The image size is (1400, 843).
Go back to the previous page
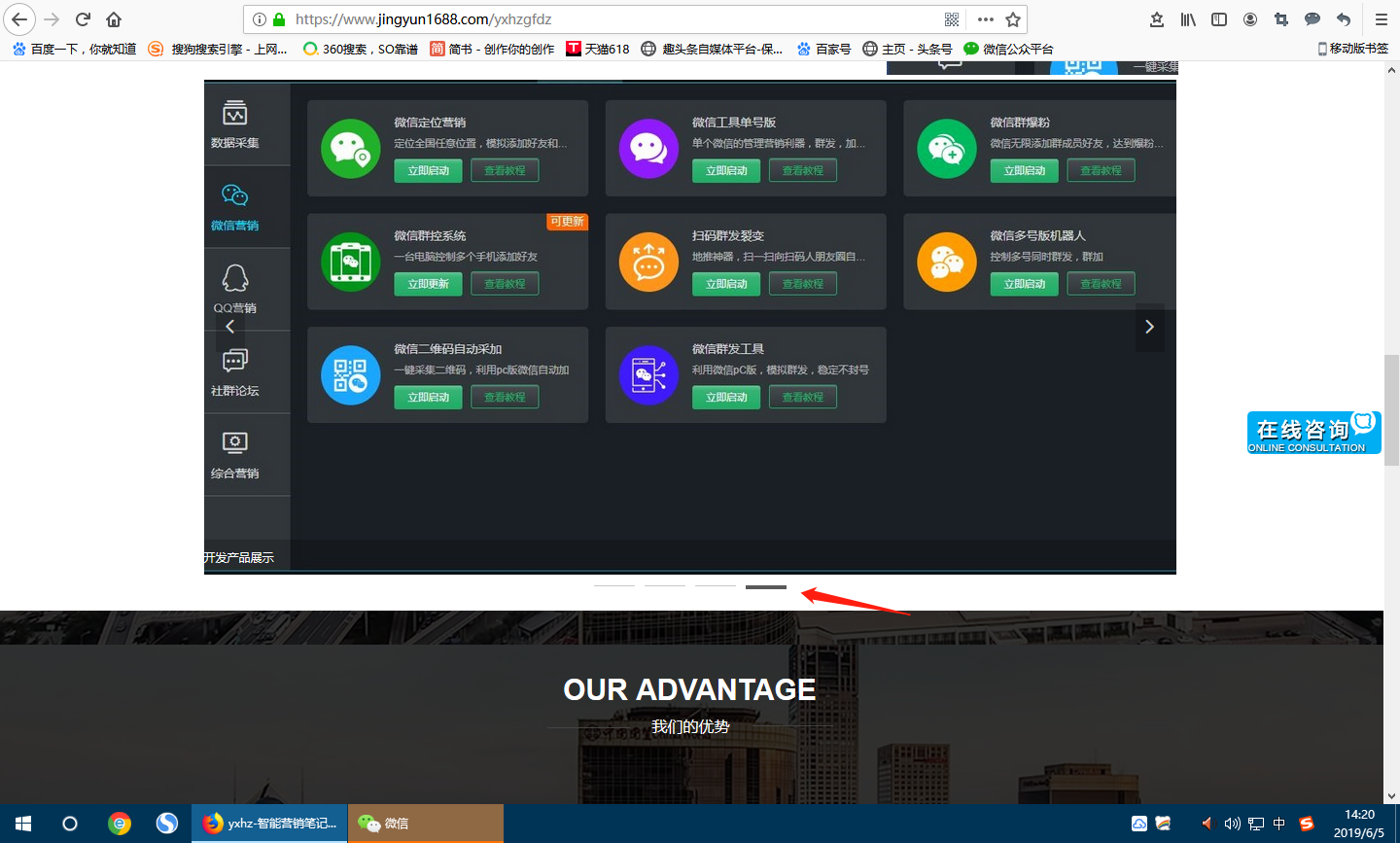[x=19, y=19]
